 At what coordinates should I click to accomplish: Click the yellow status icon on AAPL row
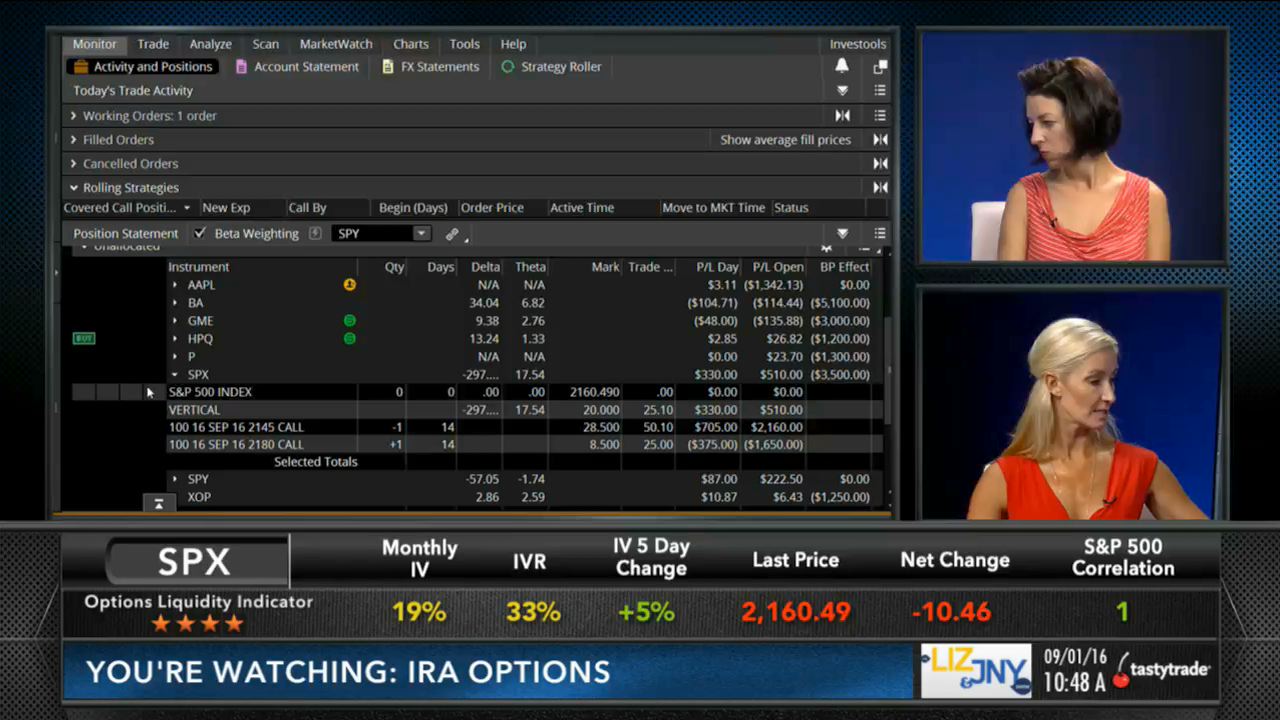click(350, 285)
